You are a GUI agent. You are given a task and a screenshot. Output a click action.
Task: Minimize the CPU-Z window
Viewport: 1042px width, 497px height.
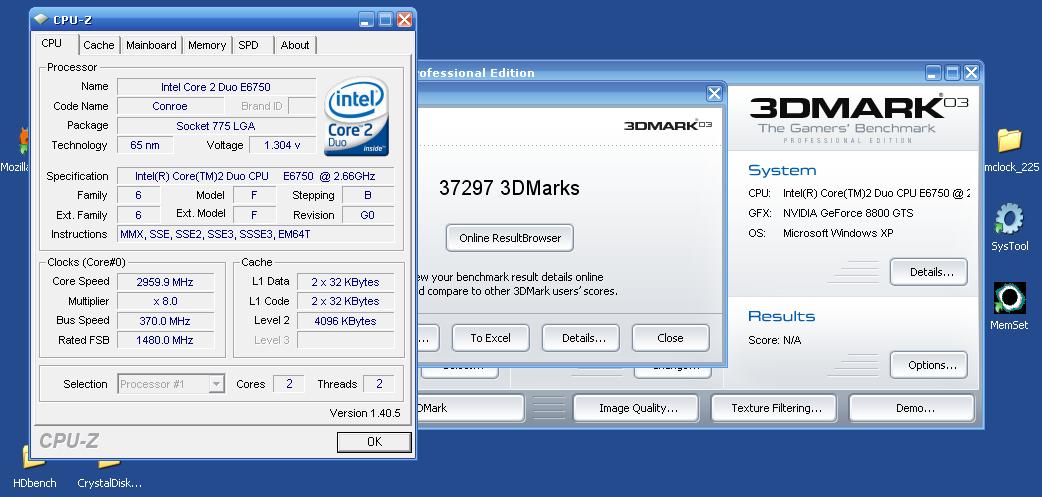(366, 20)
